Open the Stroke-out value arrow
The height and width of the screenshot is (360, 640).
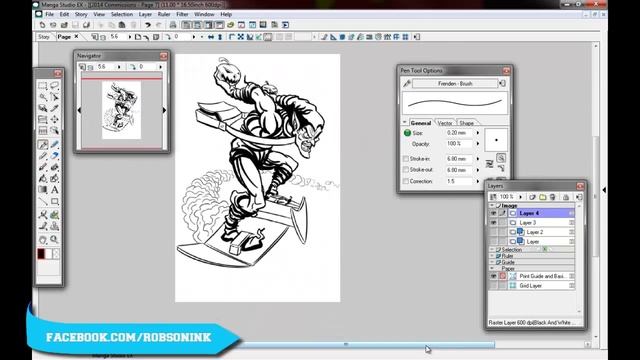click(x=478, y=170)
